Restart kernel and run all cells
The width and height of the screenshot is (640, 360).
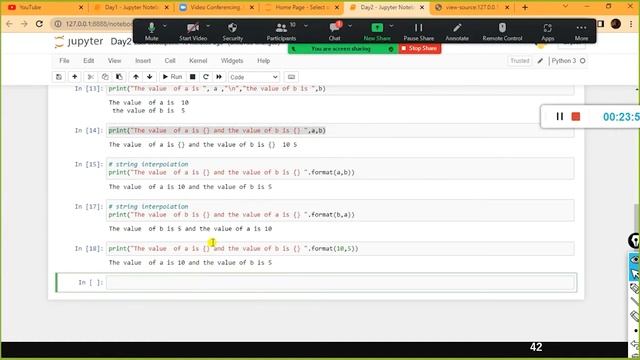pos(219,77)
